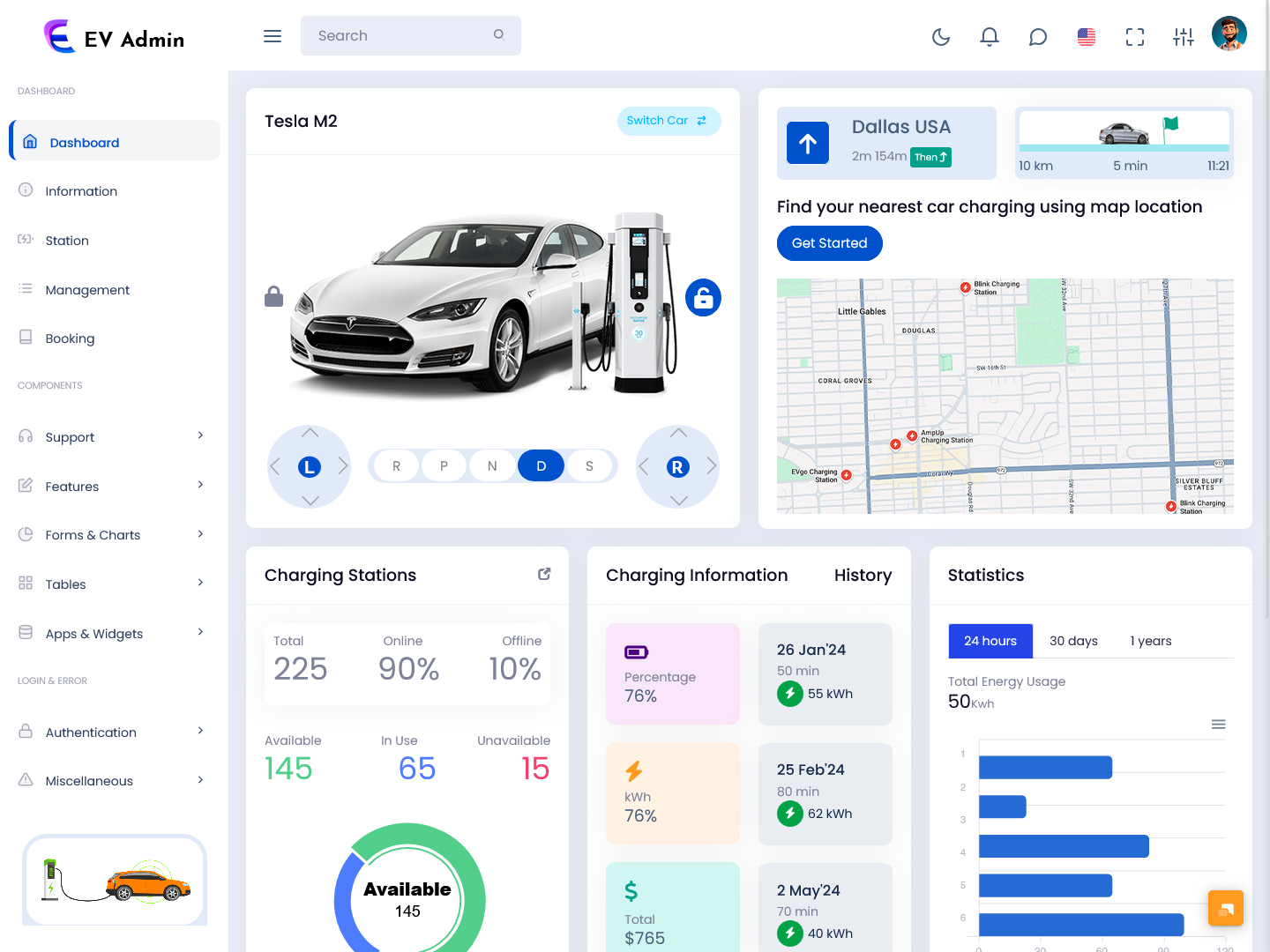This screenshot has width=1270, height=952.
Task: Select the 24 hours tab
Action: point(990,641)
